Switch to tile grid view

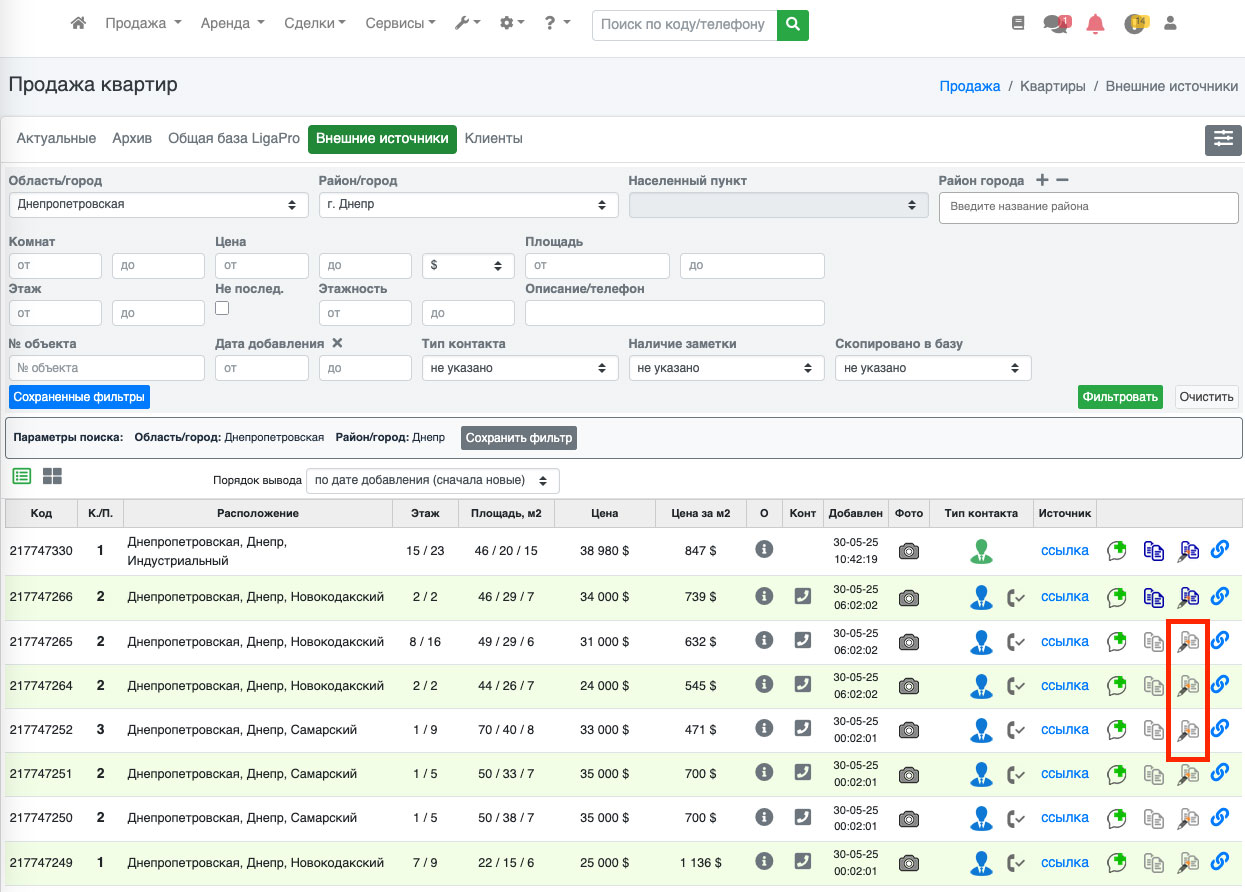pos(52,476)
